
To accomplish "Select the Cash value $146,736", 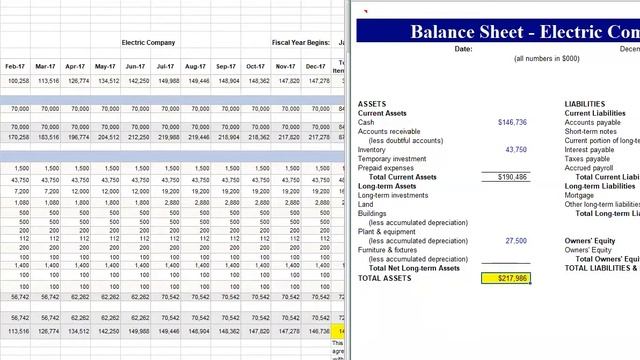I will [512, 122].
